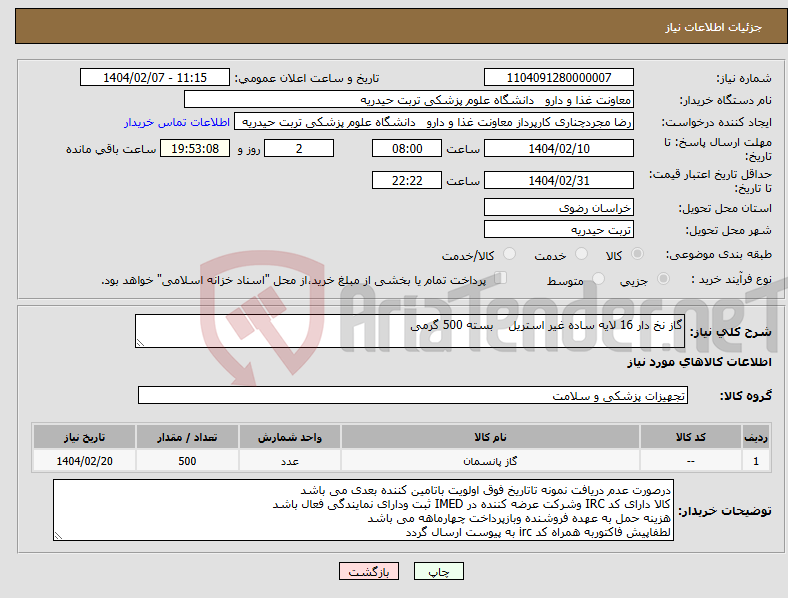Click the announcement date field 1404/02/07 - 11:15
The height and width of the screenshot is (598, 788).
point(155,77)
